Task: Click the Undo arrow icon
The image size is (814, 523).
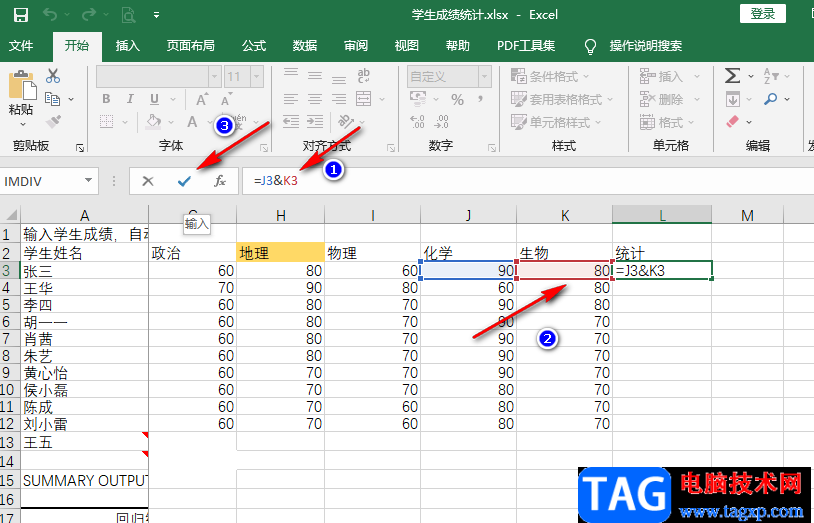Action: (50, 15)
